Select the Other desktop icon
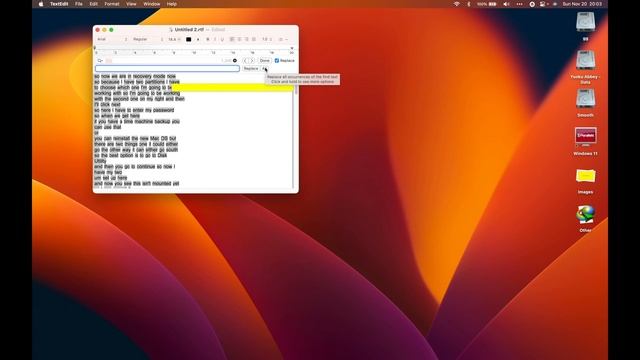The width and height of the screenshot is (640, 360). click(585, 214)
